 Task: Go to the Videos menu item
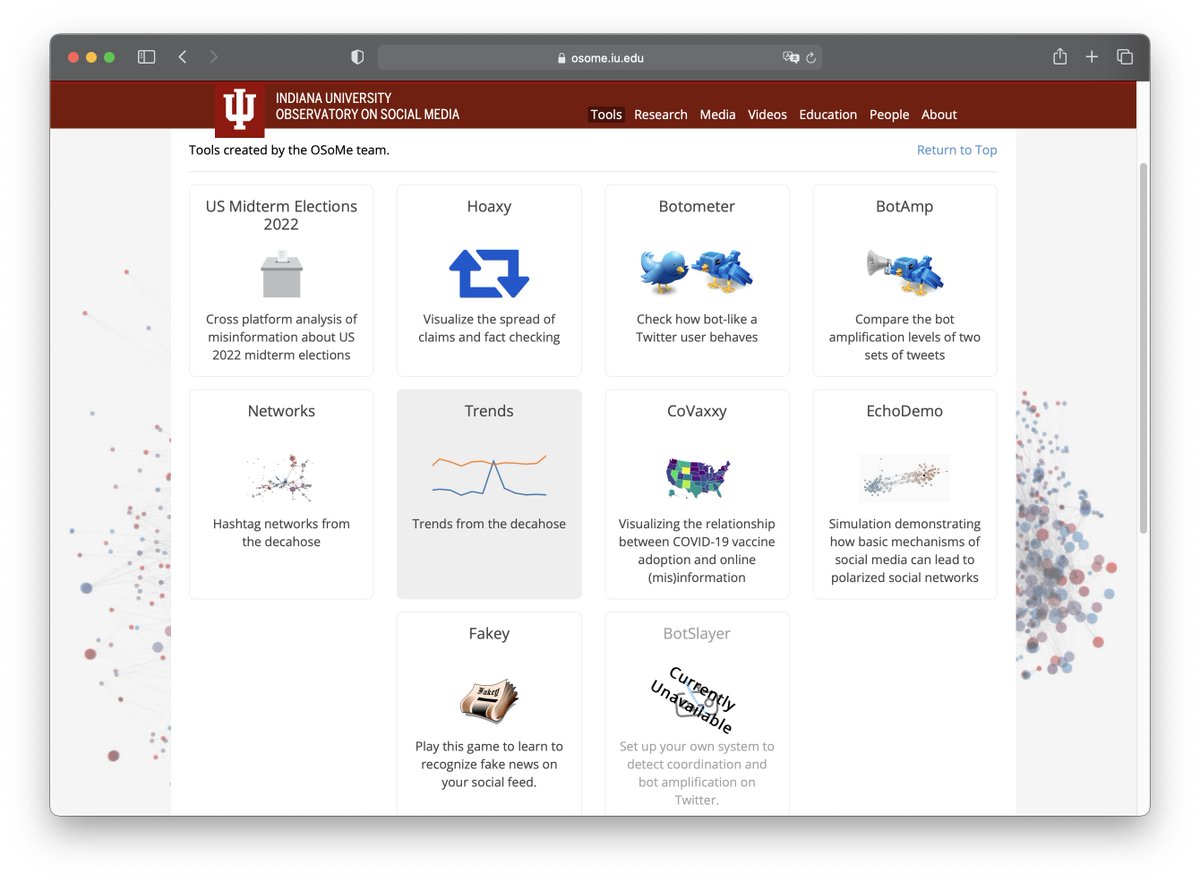[767, 114]
